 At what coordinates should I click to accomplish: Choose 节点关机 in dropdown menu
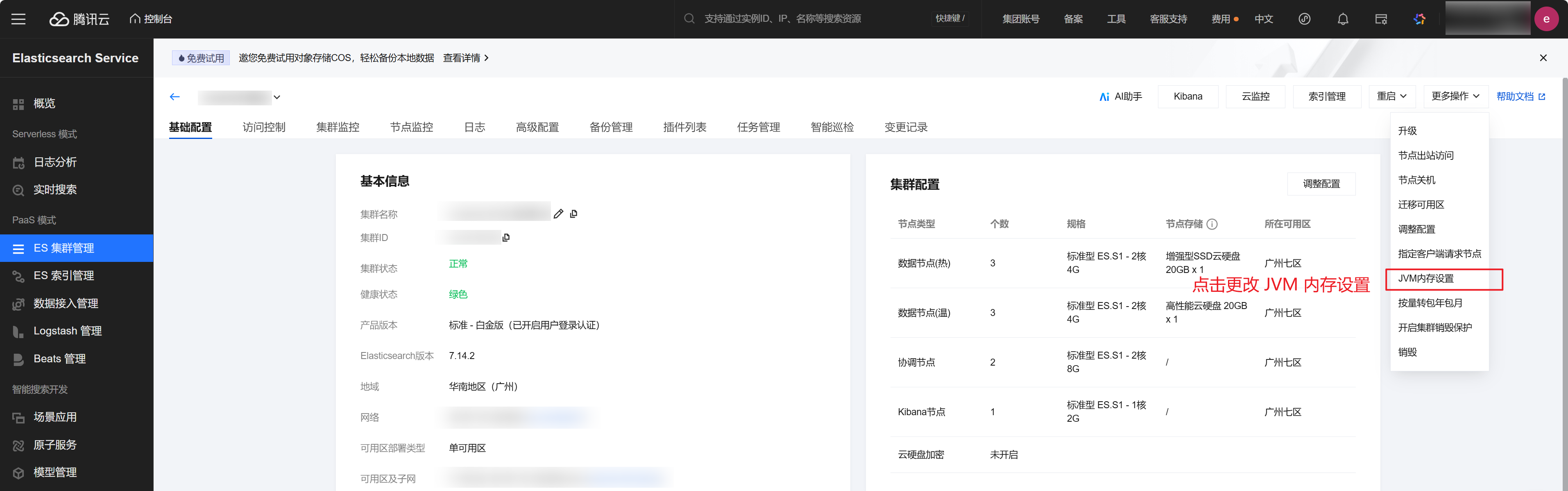(1416, 180)
